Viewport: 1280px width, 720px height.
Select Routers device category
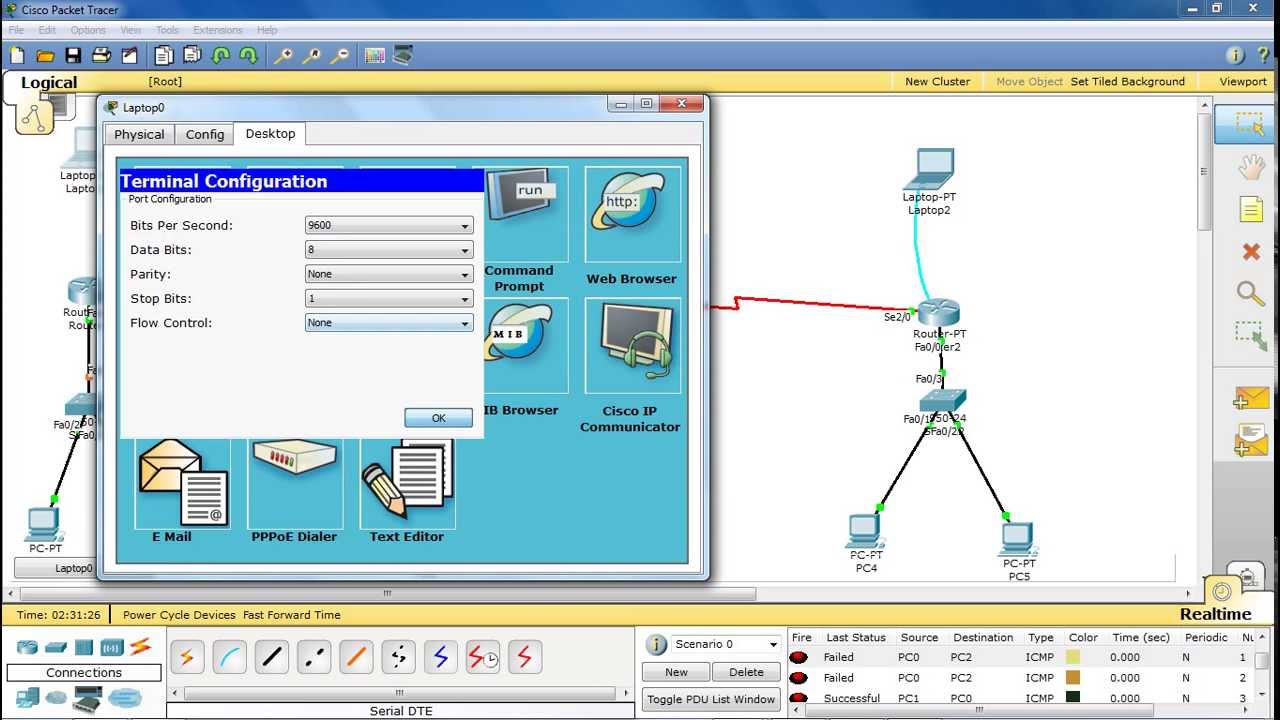click(x=27, y=648)
